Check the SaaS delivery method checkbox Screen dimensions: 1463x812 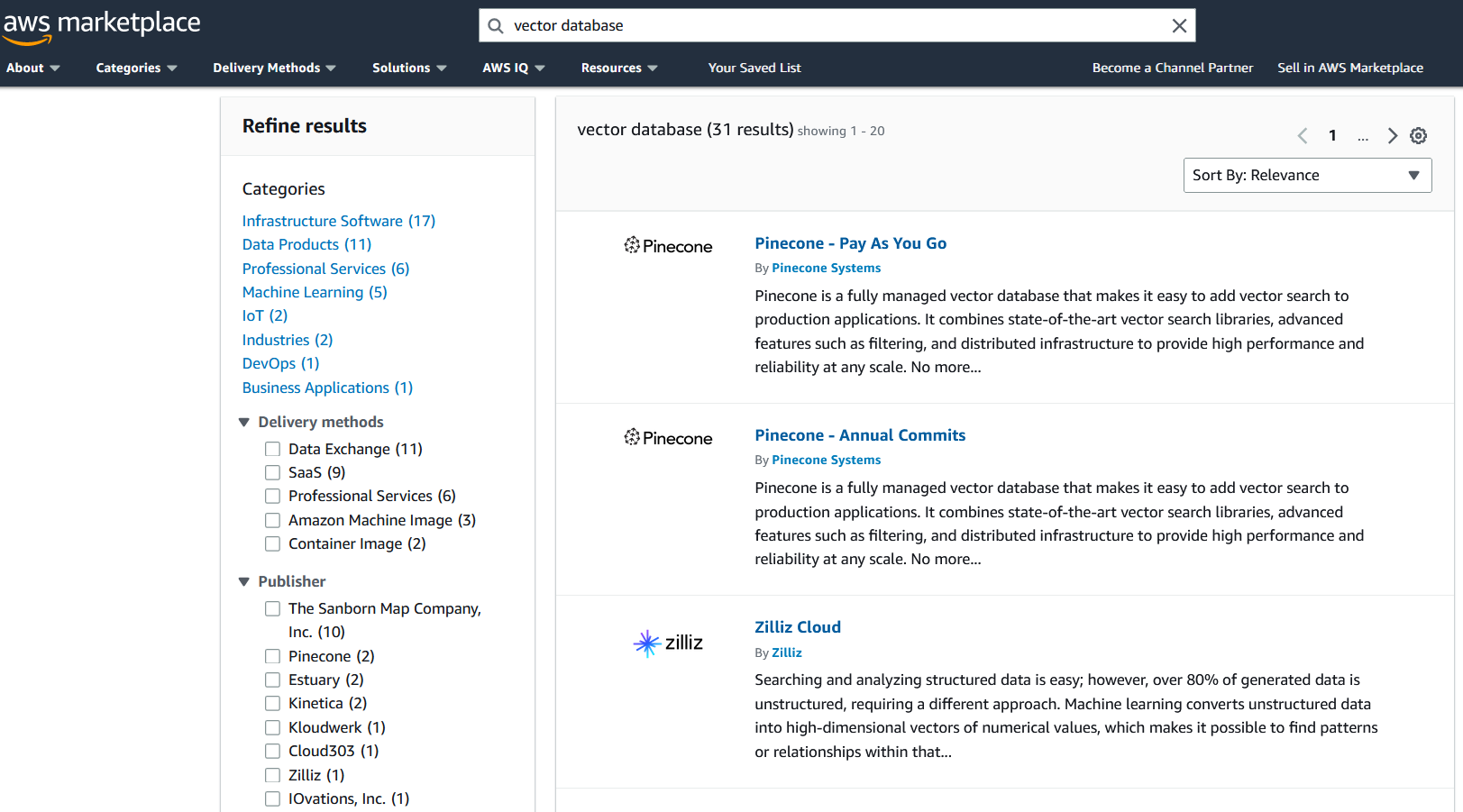272,472
